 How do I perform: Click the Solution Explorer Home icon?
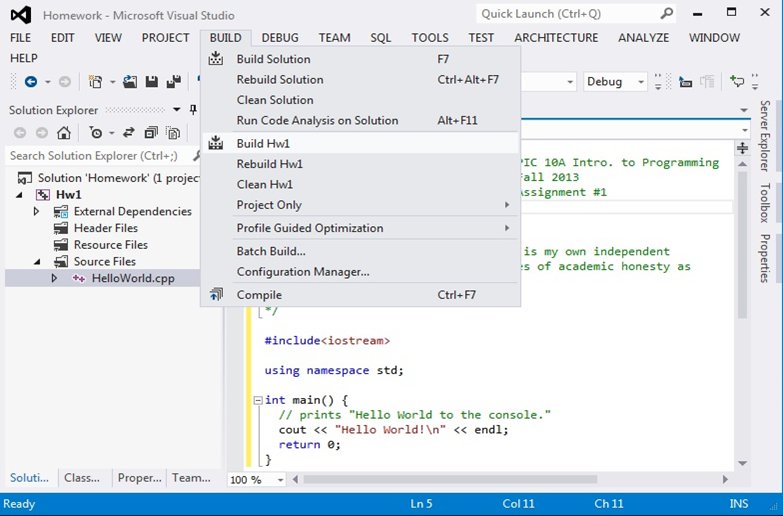click(x=63, y=133)
